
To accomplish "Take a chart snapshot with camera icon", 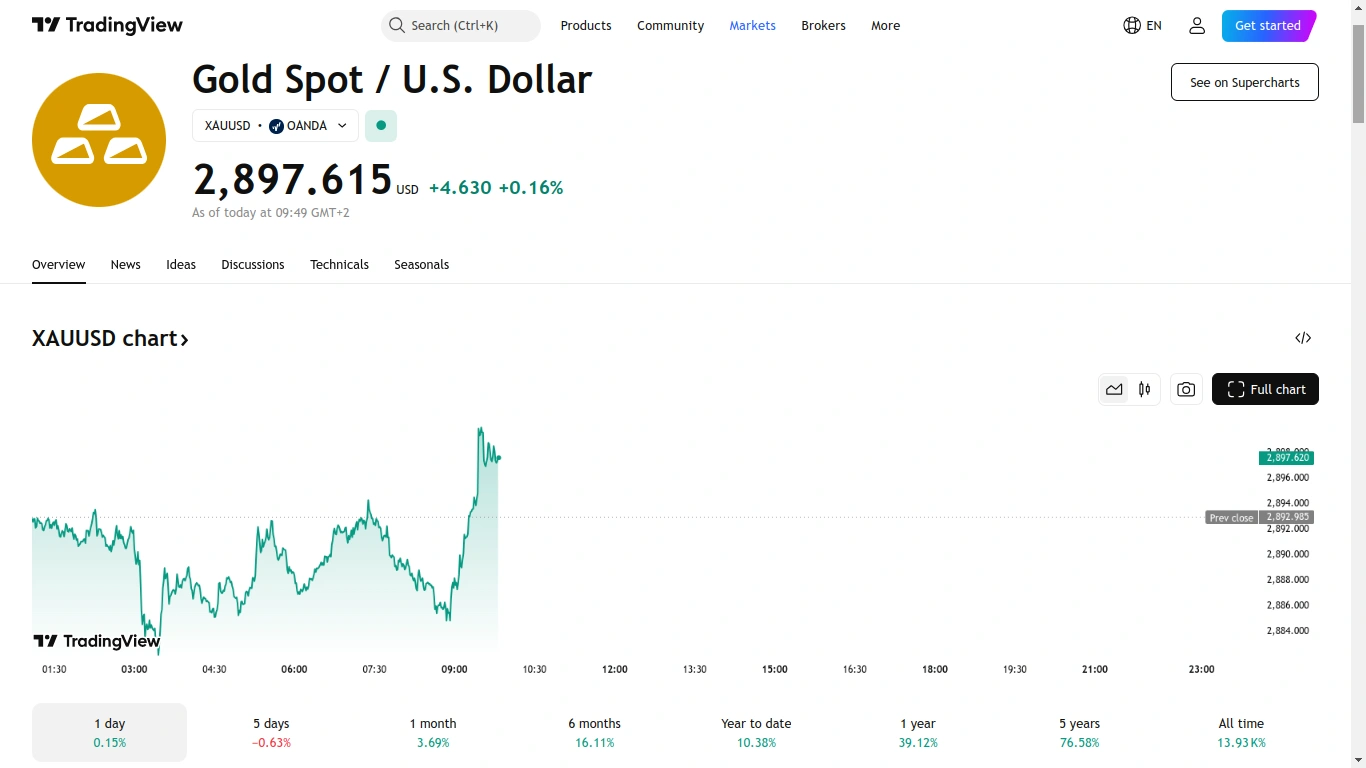I will click(1186, 389).
